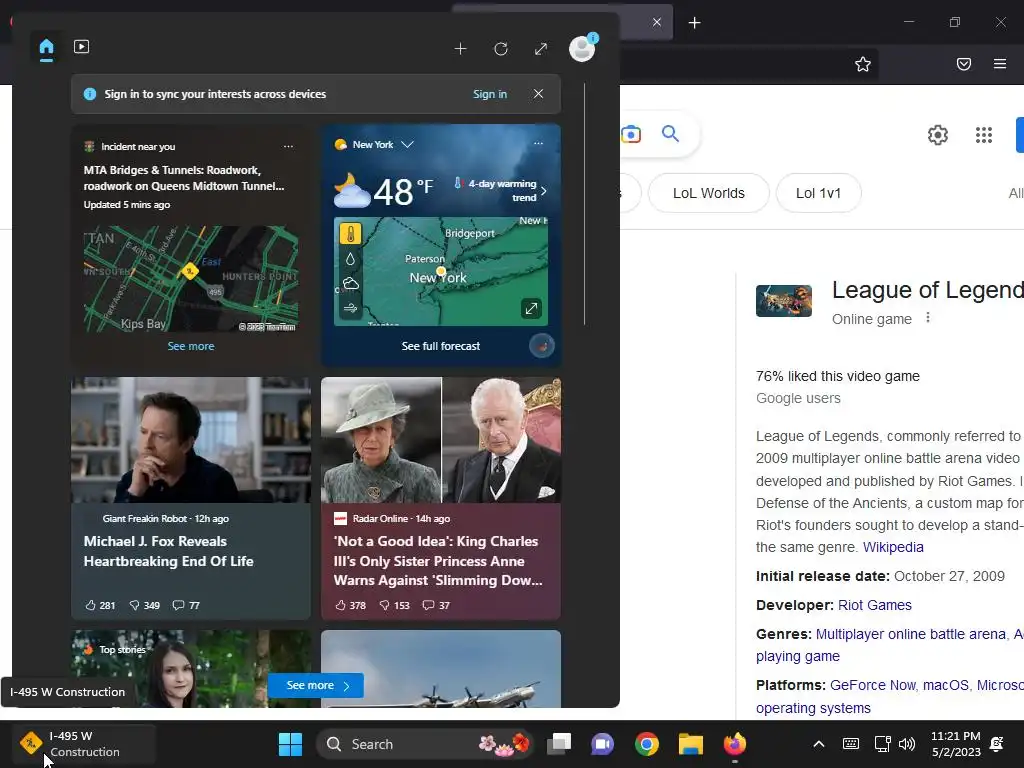Open the I-495 W Construction taskbar widget
The image size is (1024, 768).
pos(84,744)
